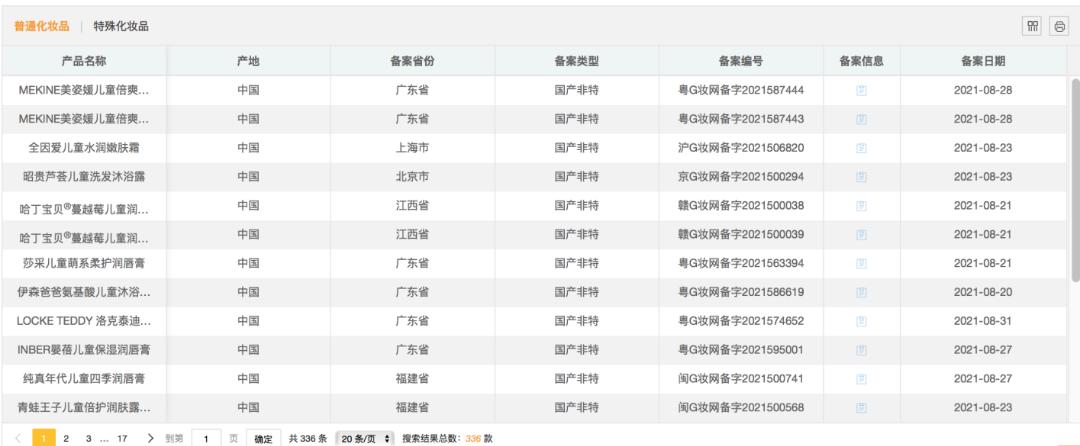
Task: Click the 备案信息 column header
Action: pyautogui.click(x=861, y=61)
